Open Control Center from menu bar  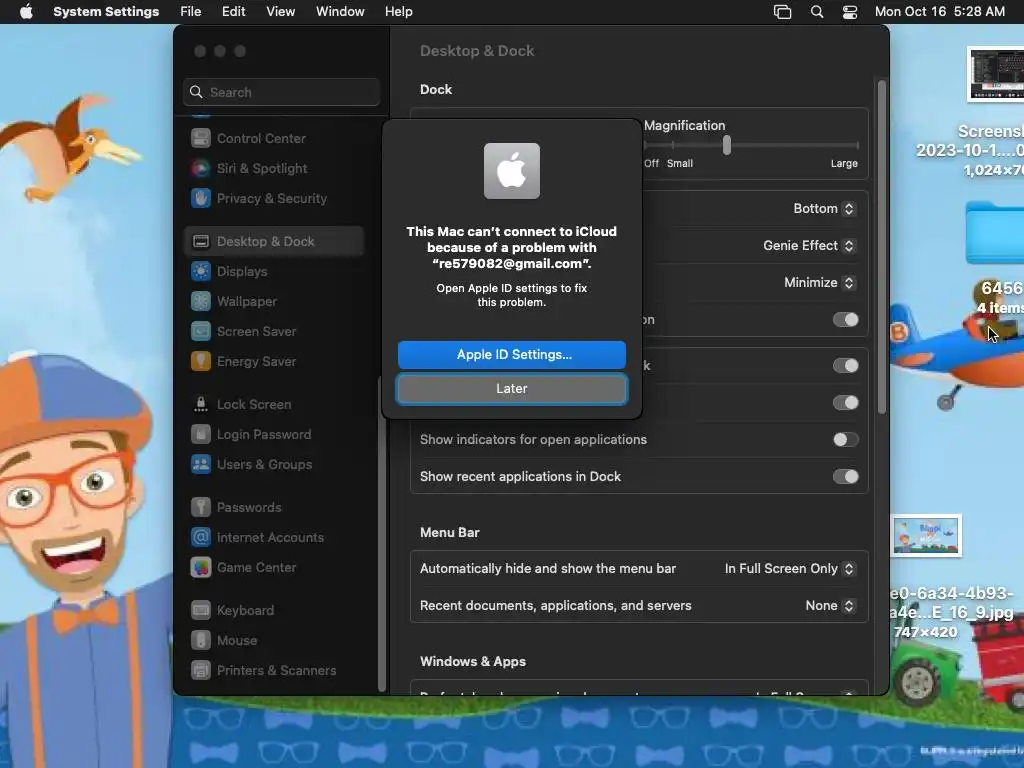(850, 12)
